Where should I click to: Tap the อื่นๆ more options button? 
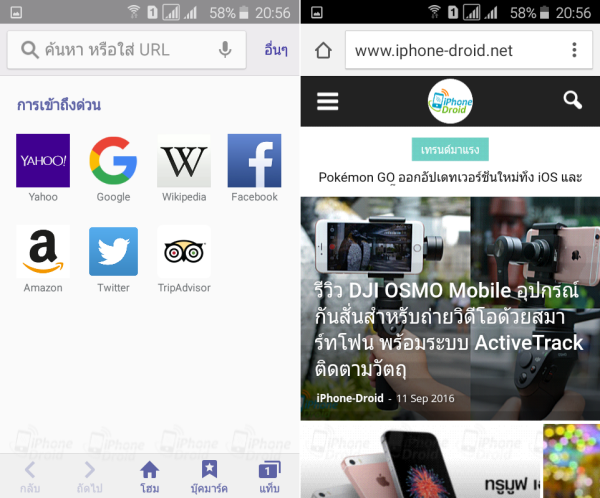[x=275, y=50]
